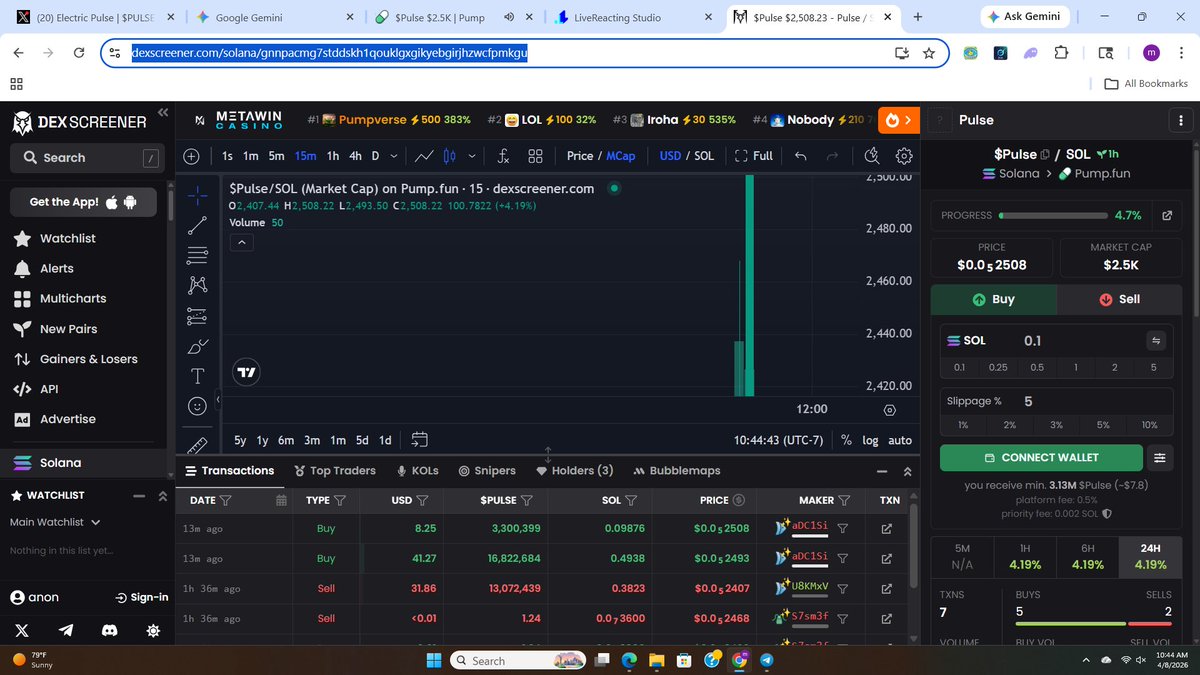Expand the chart style dropdown arrow
The height and width of the screenshot is (675, 1200).
coord(471,156)
